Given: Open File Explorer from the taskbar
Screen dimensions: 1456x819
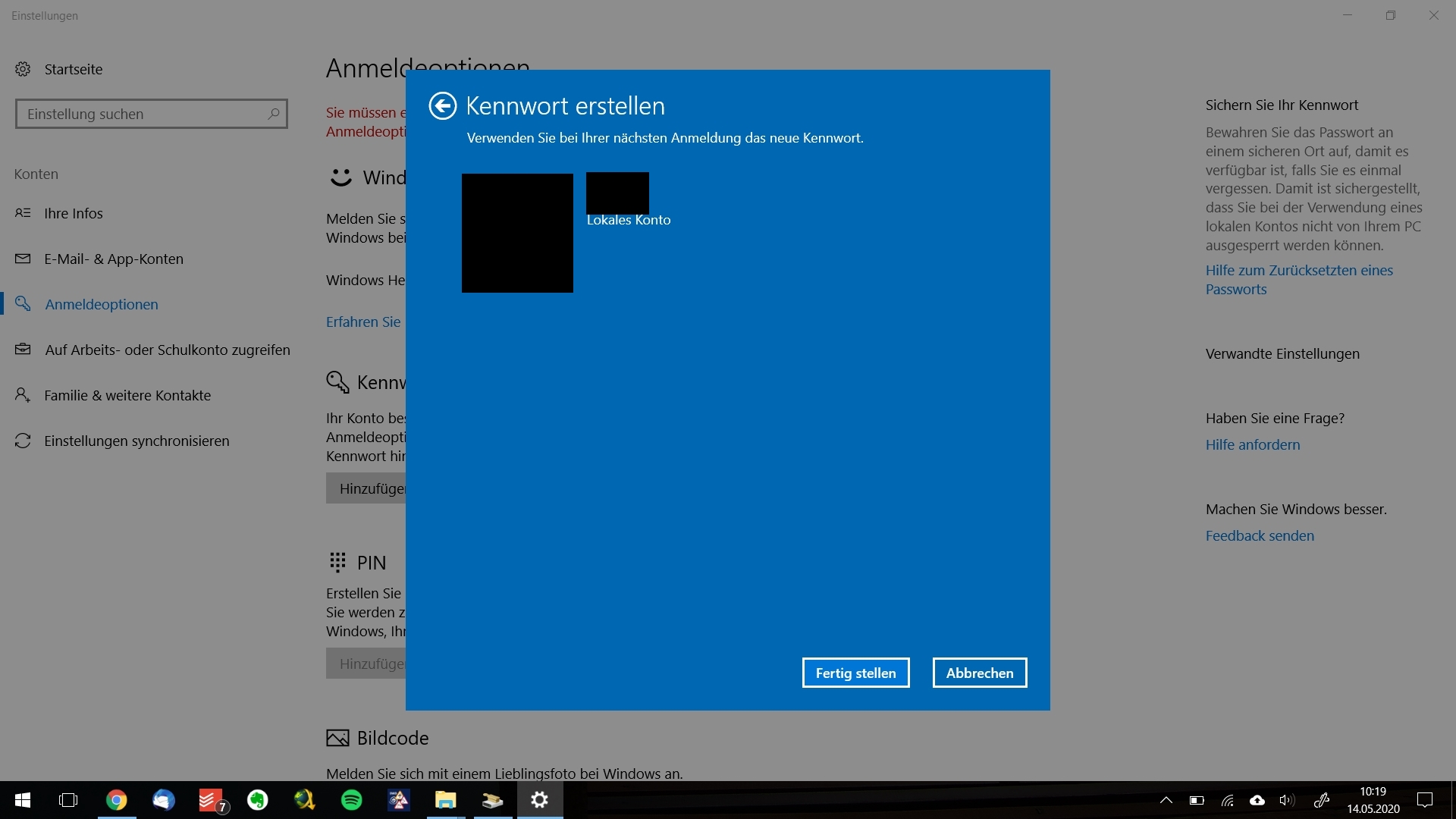Looking at the screenshot, I should tap(445, 800).
